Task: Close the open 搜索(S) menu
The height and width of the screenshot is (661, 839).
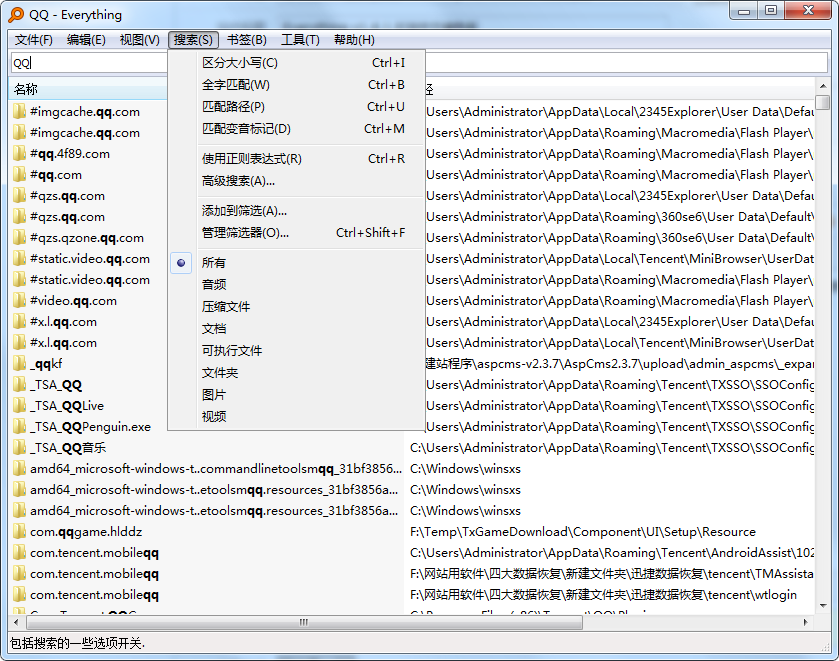Action: pyautogui.click(x=193, y=40)
